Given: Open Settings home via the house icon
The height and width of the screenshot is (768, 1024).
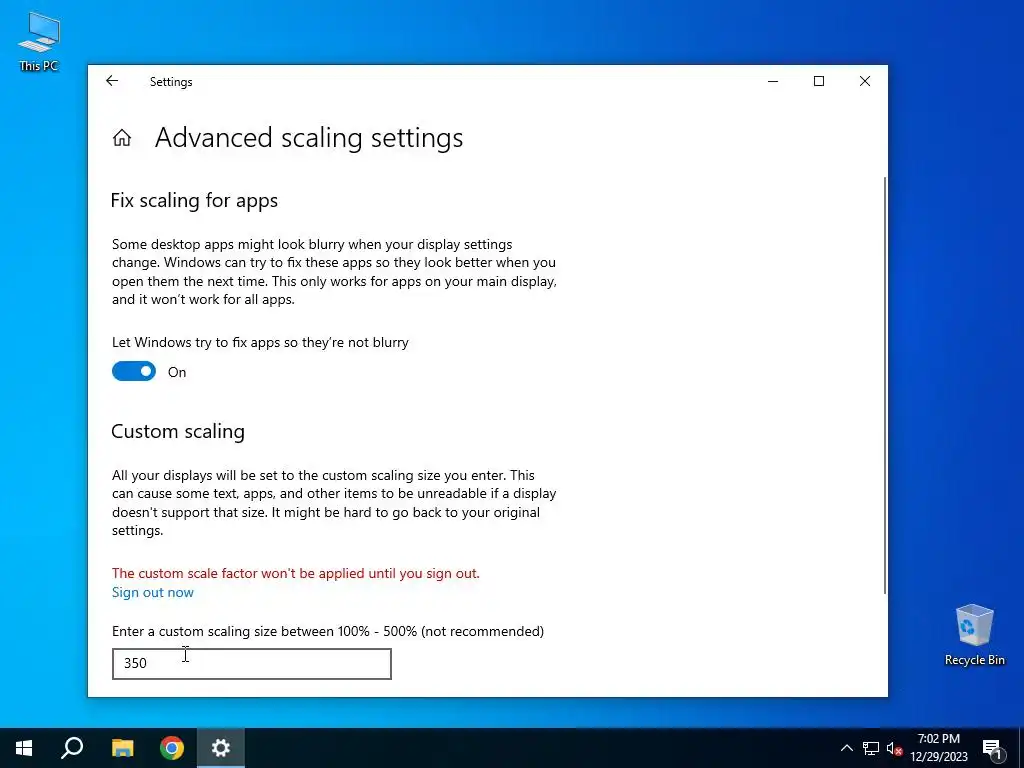Looking at the screenshot, I should [122, 138].
